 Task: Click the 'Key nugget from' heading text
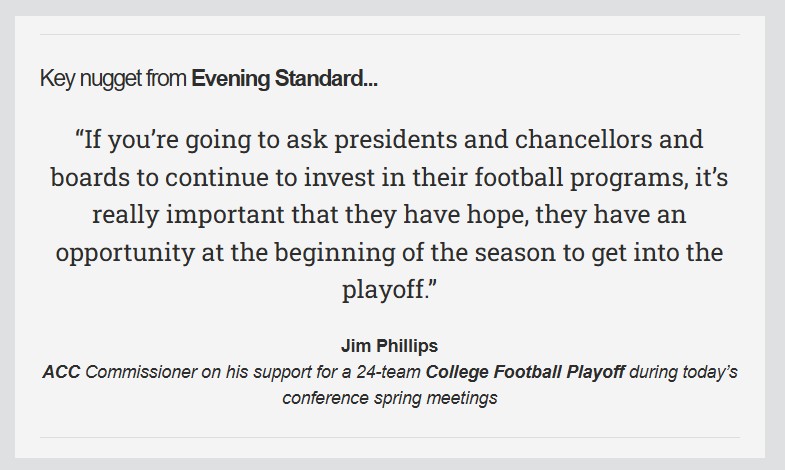coord(113,79)
